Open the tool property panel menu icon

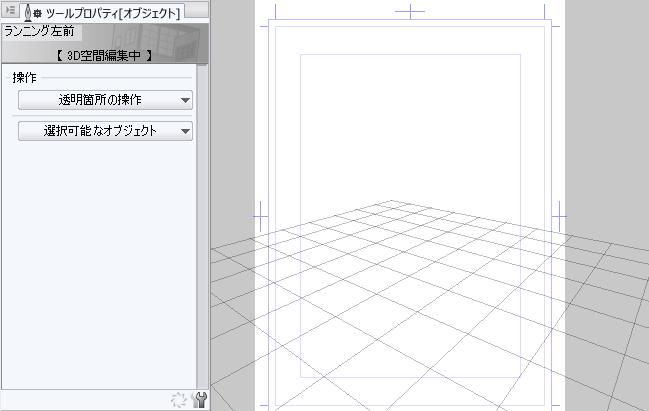point(10,9)
